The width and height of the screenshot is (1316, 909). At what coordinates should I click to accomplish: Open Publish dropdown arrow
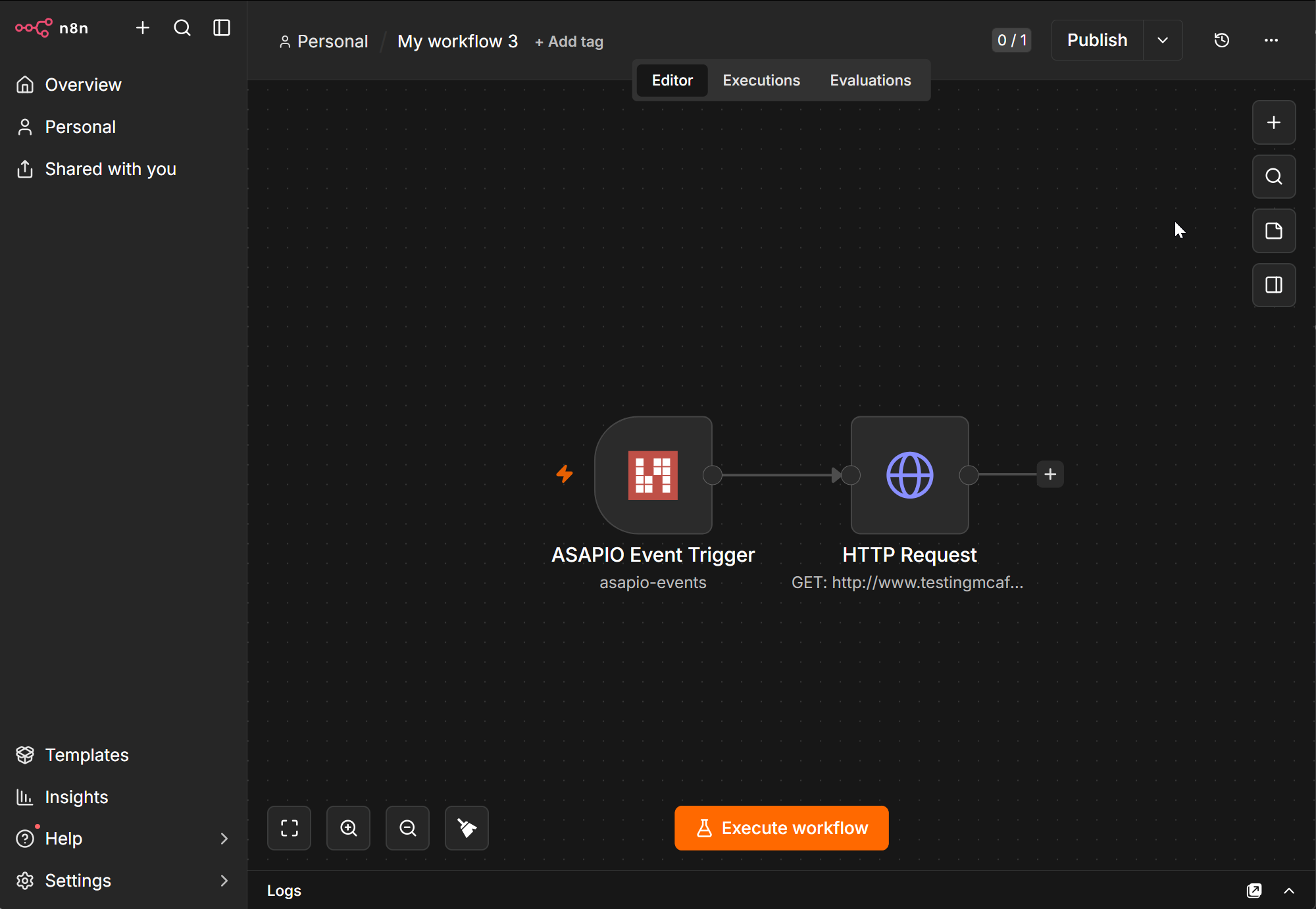tap(1163, 40)
